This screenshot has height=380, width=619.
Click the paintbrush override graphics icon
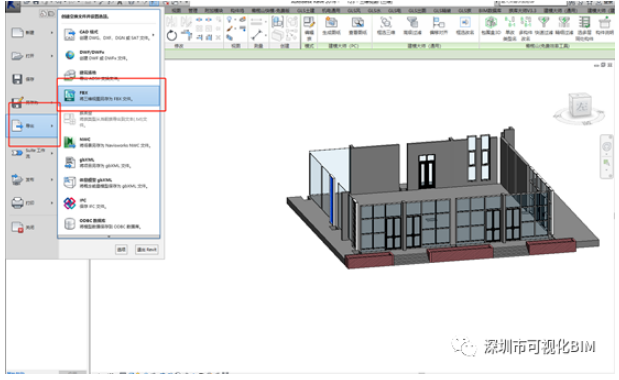[229, 29]
